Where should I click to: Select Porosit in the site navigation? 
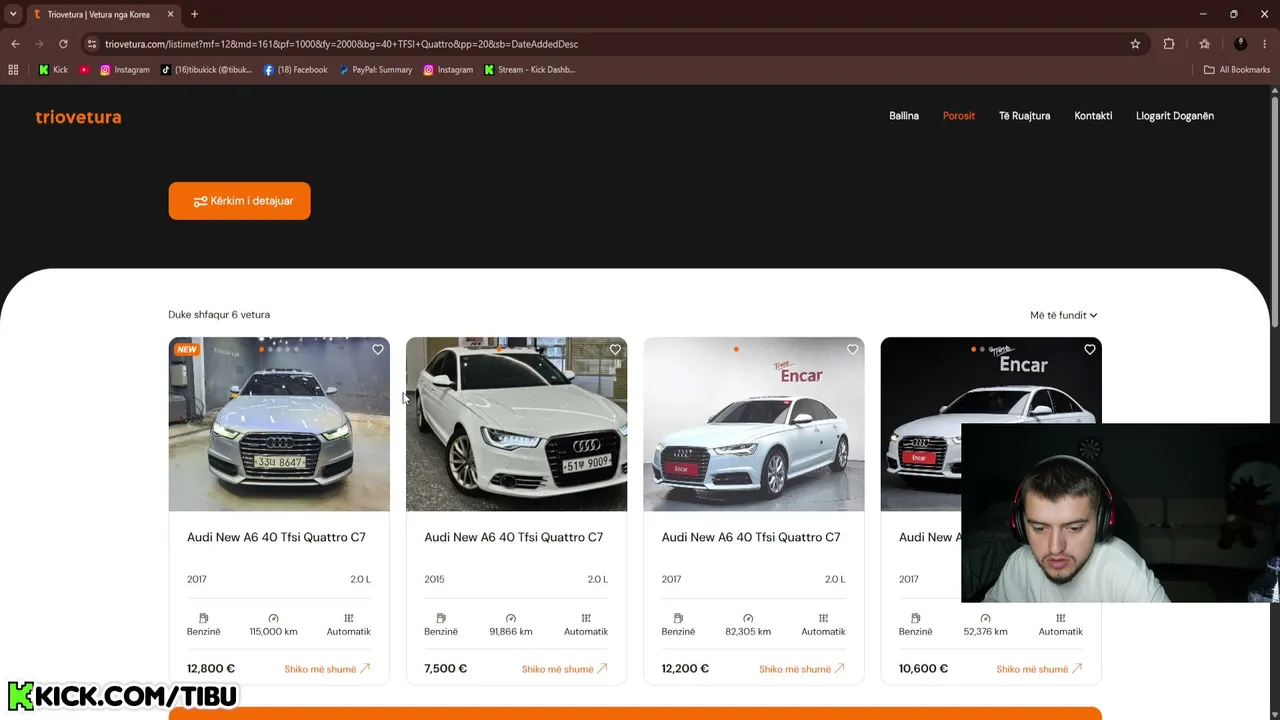coord(959,116)
